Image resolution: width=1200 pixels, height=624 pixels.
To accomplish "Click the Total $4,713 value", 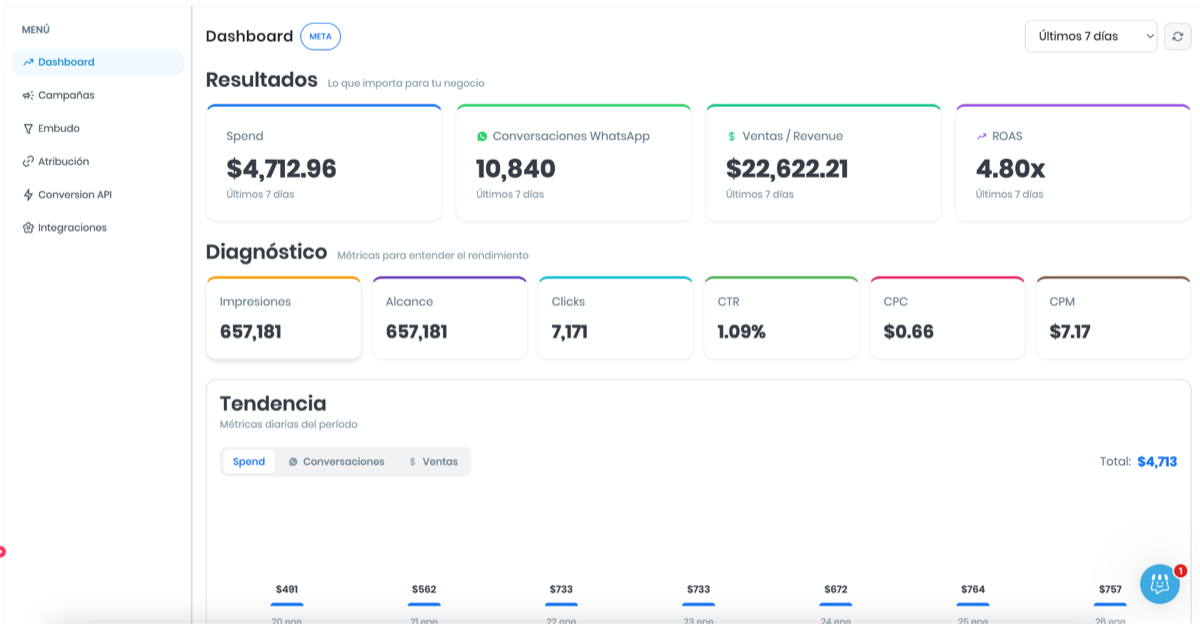I will tap(1157, 462).
